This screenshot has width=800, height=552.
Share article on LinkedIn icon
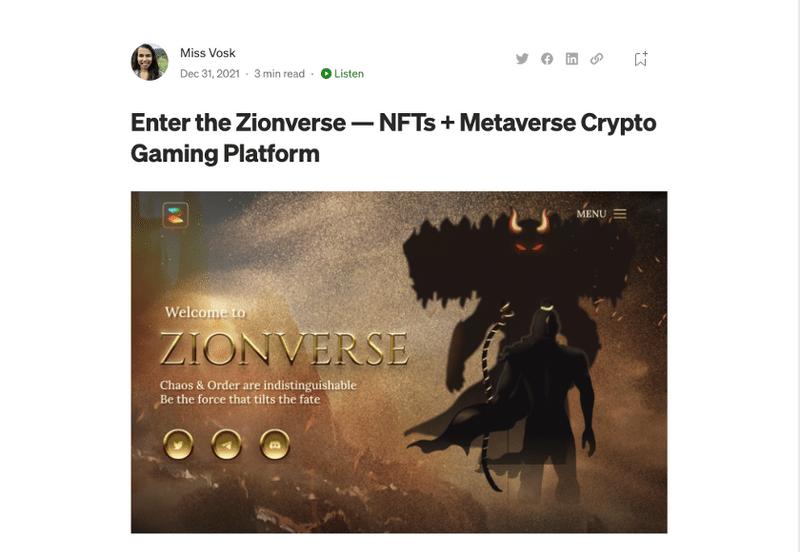coord(572,59)
